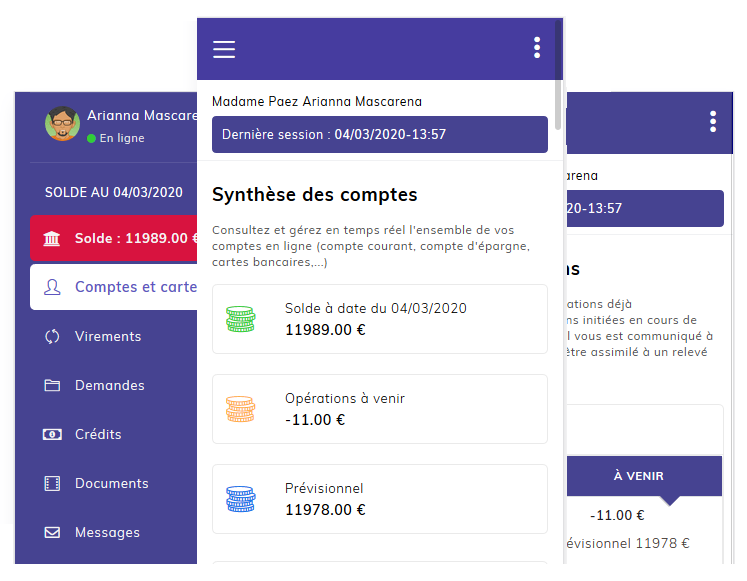This screenshot has height=581, width=747.
Task: Click the bank icon beside Solde
Action: point(52,238)
